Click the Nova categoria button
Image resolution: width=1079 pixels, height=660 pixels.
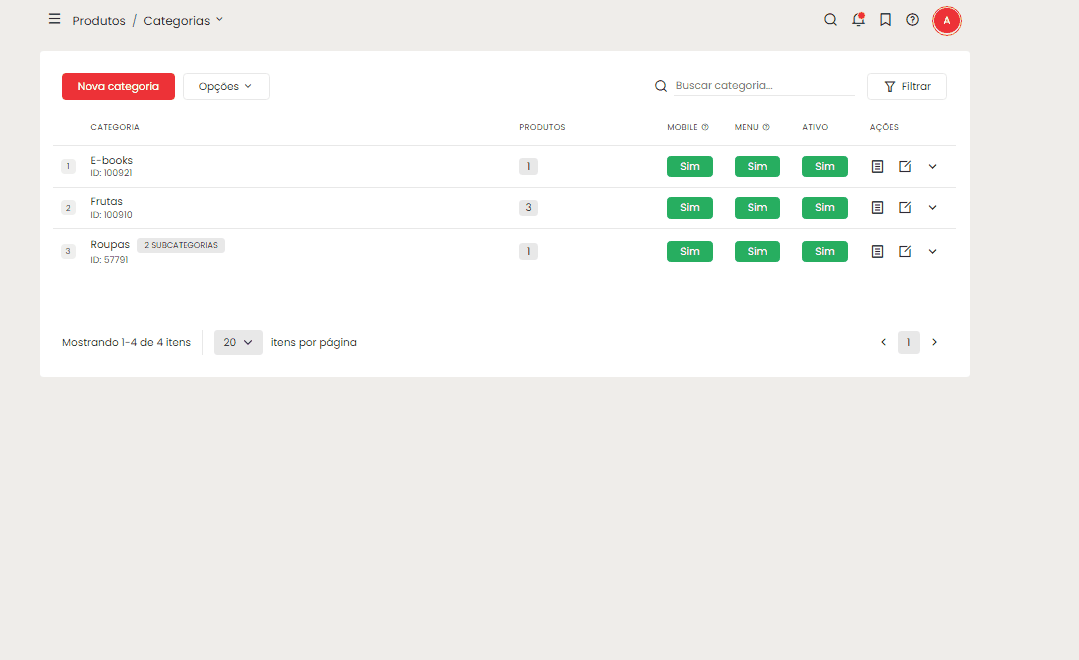pos(118,86)
